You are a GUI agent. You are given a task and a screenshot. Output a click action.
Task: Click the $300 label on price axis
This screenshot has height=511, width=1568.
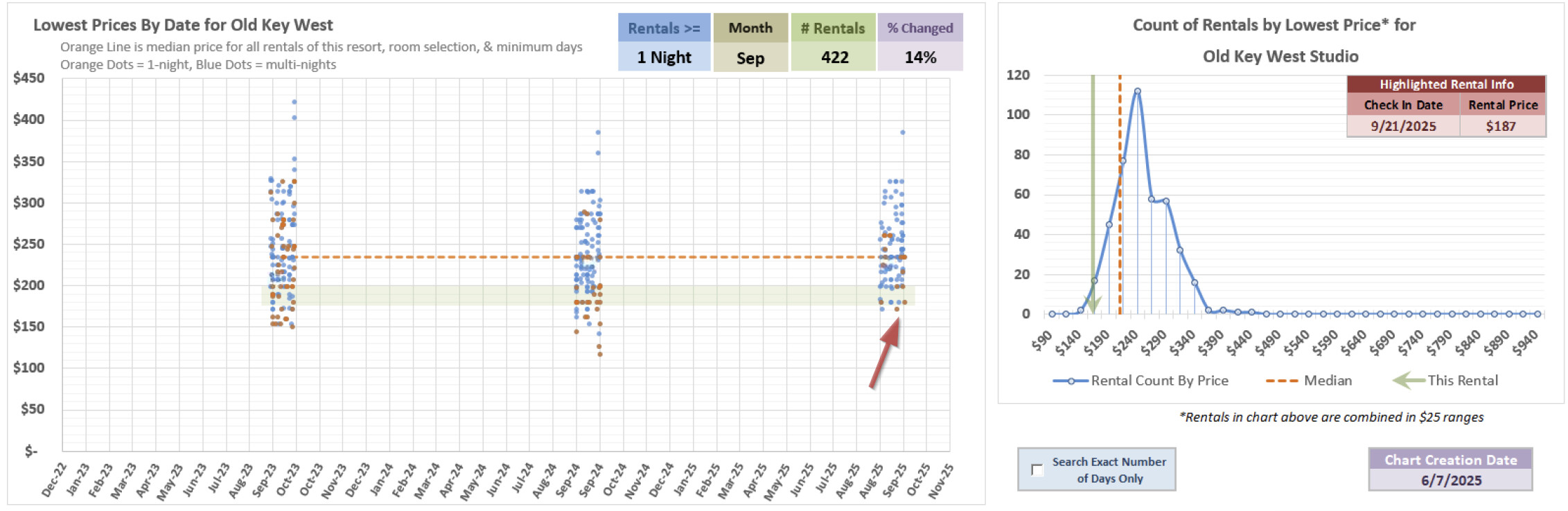click(x=28, y=203)
